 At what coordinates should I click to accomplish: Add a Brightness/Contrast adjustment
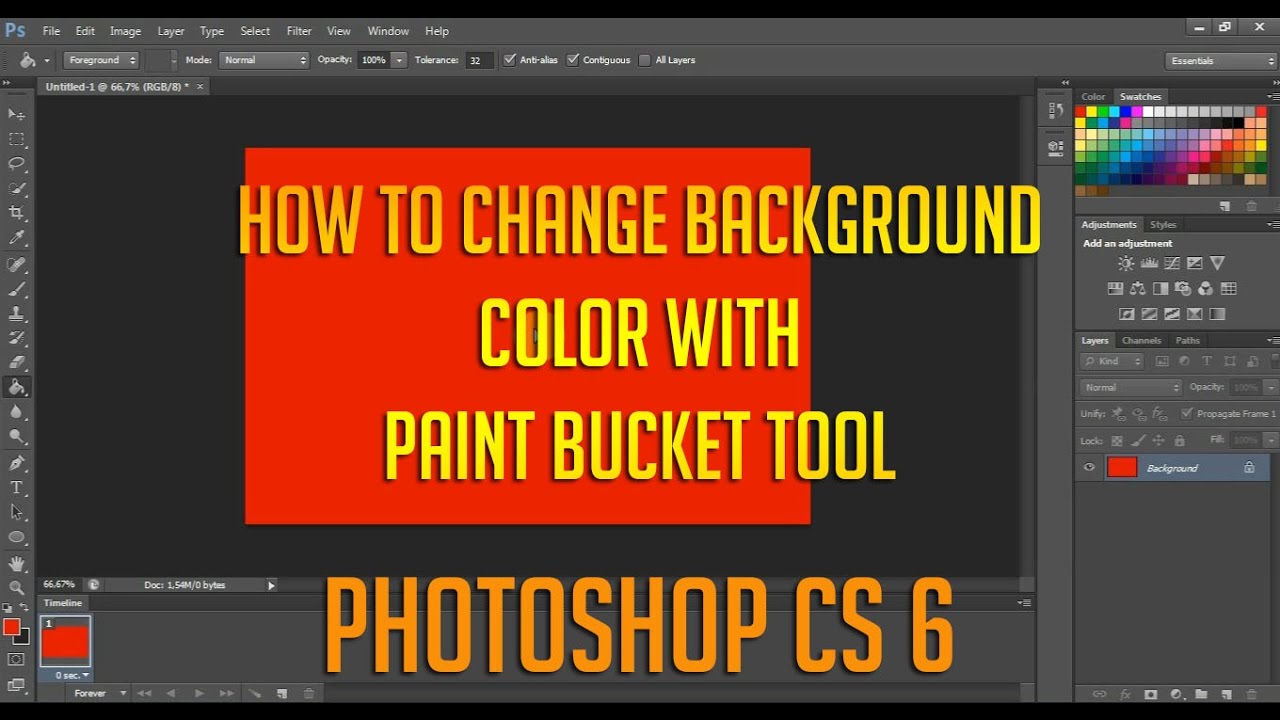(x=1126, y=263)
